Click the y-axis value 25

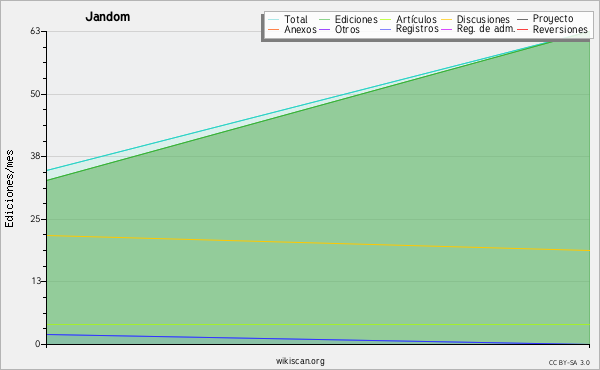(35, 219)
